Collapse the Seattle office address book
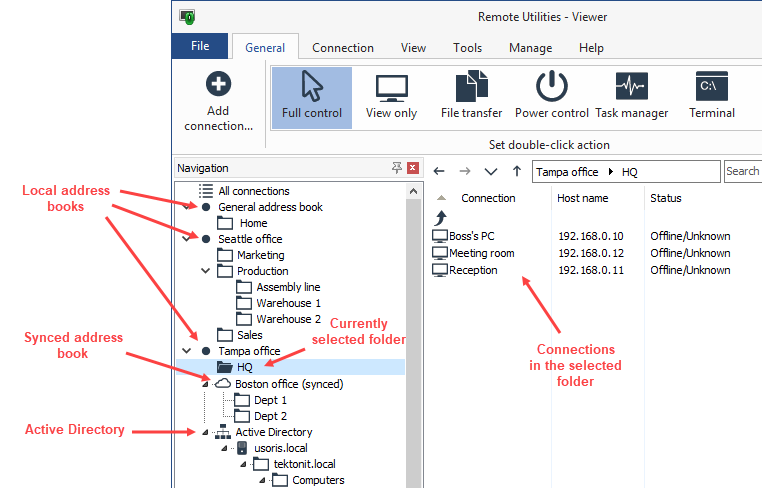762x488 pixels. 187,239
